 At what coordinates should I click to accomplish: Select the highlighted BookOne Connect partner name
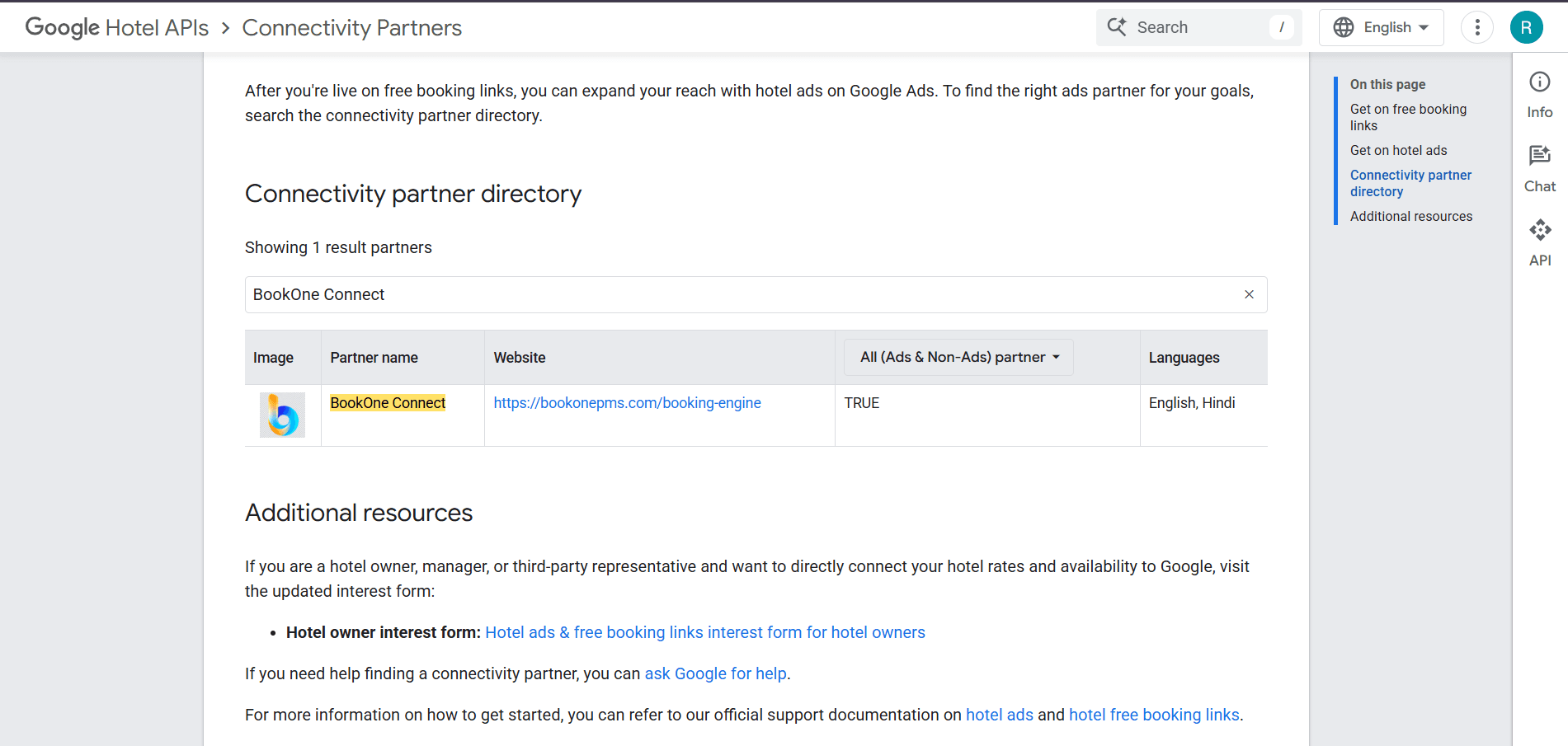point(388,403)
